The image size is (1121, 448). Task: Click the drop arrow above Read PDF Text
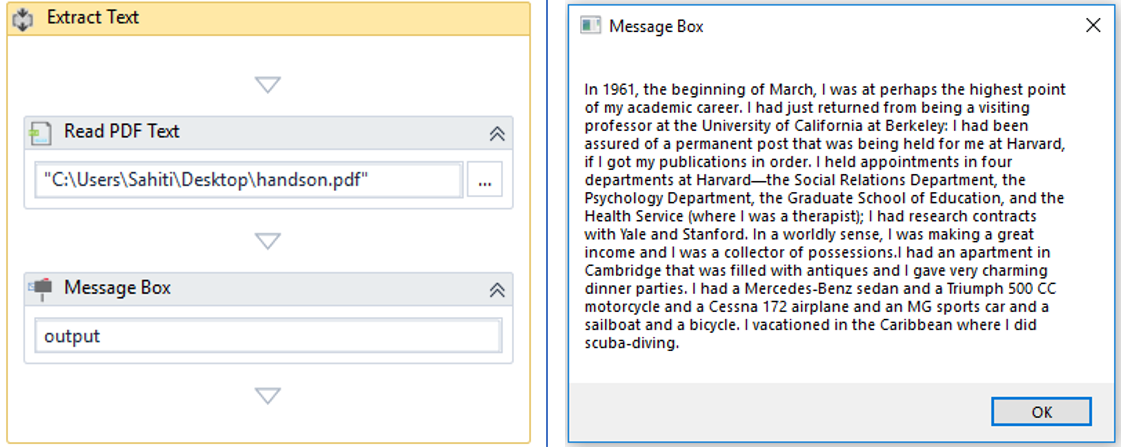tap(267, 85)
